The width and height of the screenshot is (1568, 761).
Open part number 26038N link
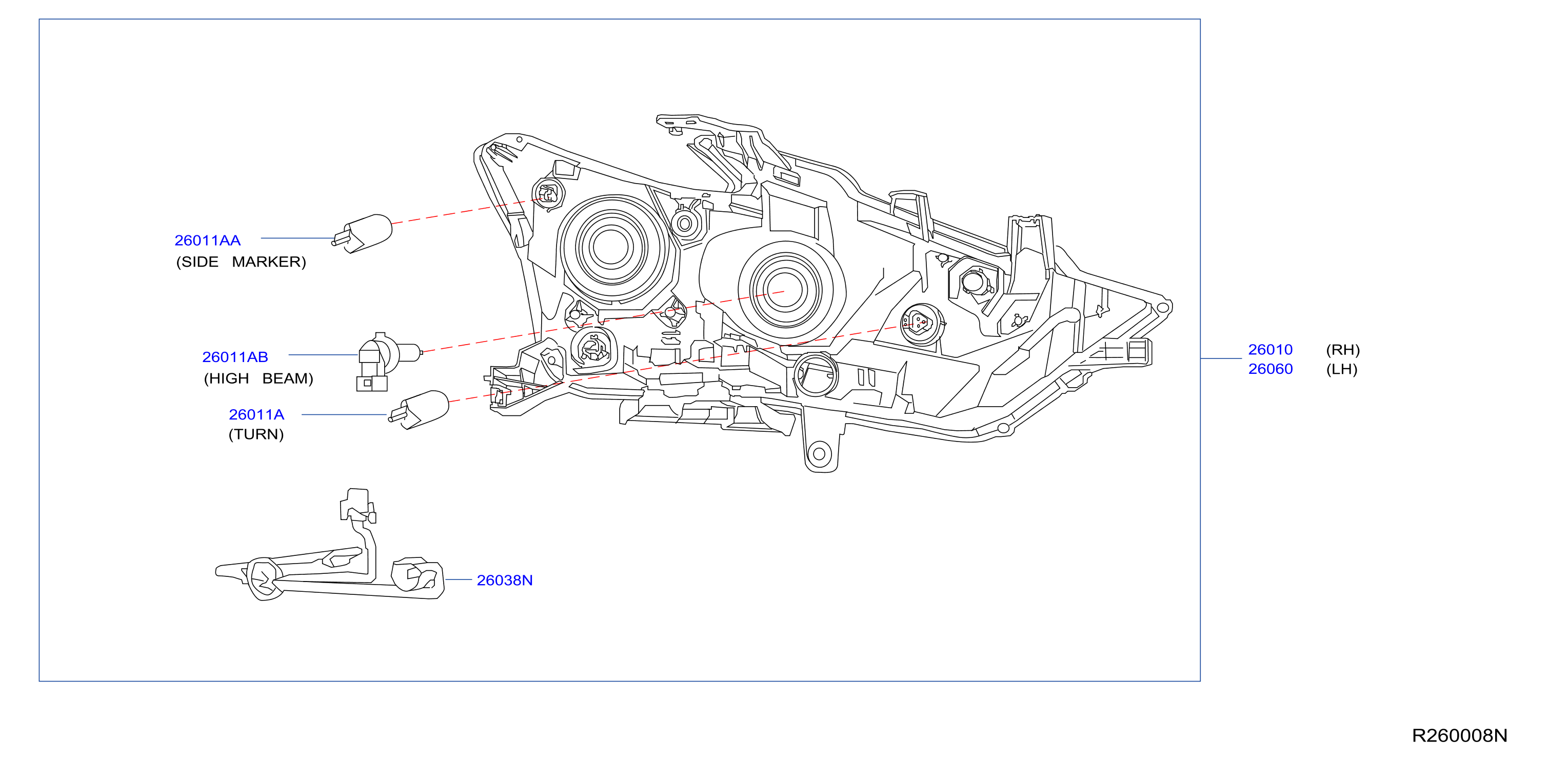tap(505, 580)
